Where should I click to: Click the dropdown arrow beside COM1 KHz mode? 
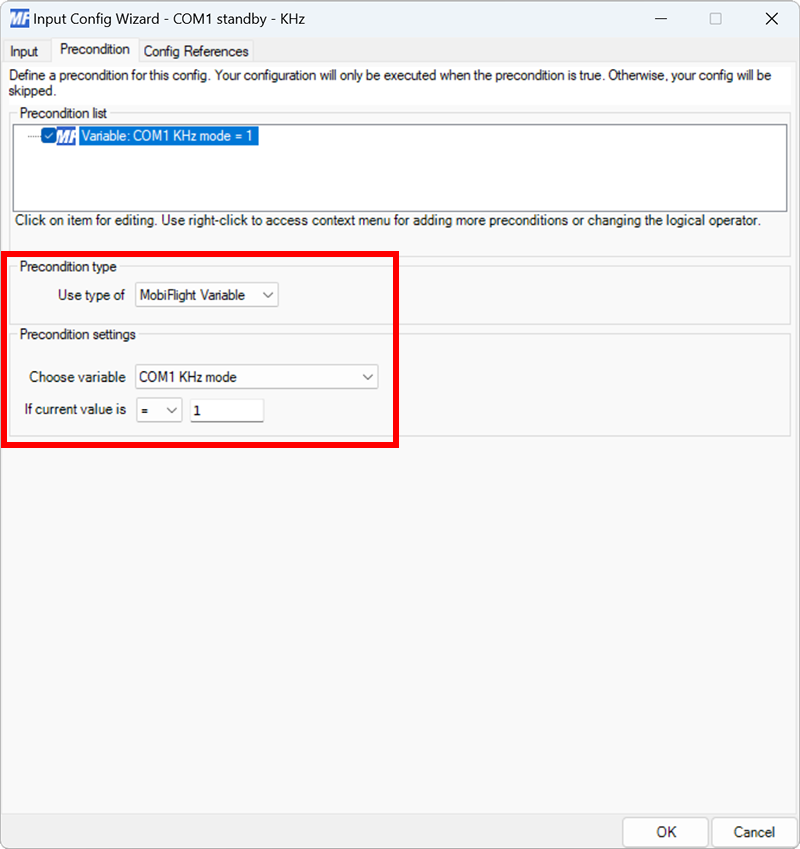point(370,376)
